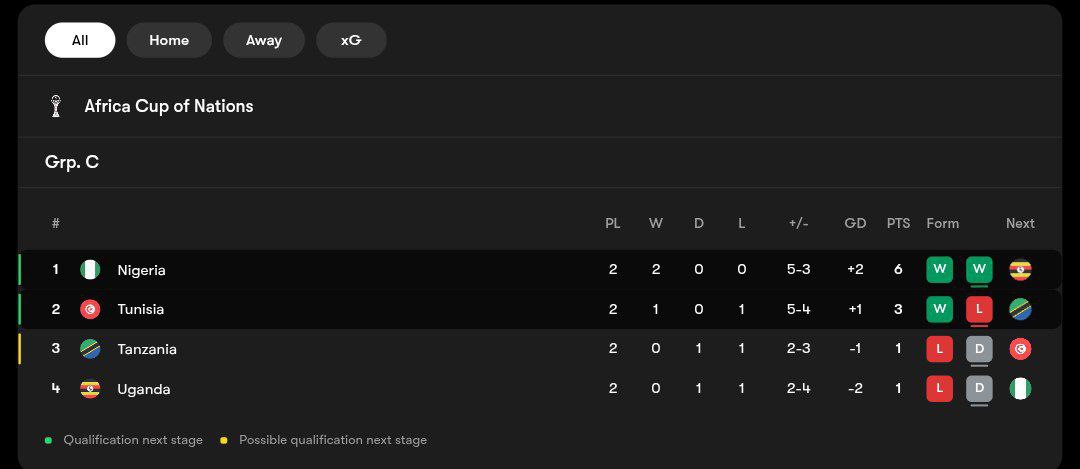The image size is (1080, 469).
Task: Switch to the Away standings tab
Action: point(264,40)
